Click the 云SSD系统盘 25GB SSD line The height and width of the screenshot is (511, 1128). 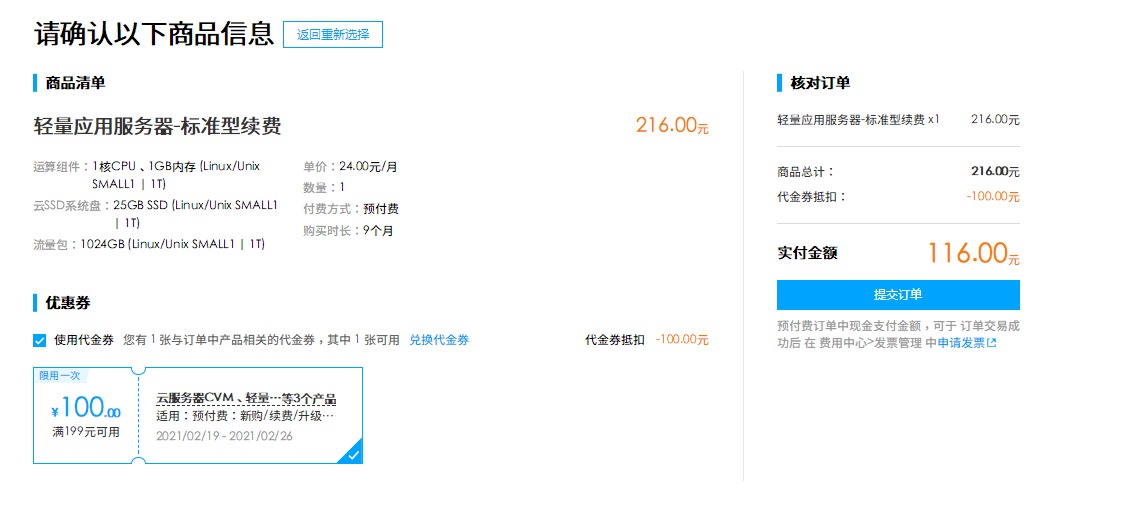tap(155, 214)
